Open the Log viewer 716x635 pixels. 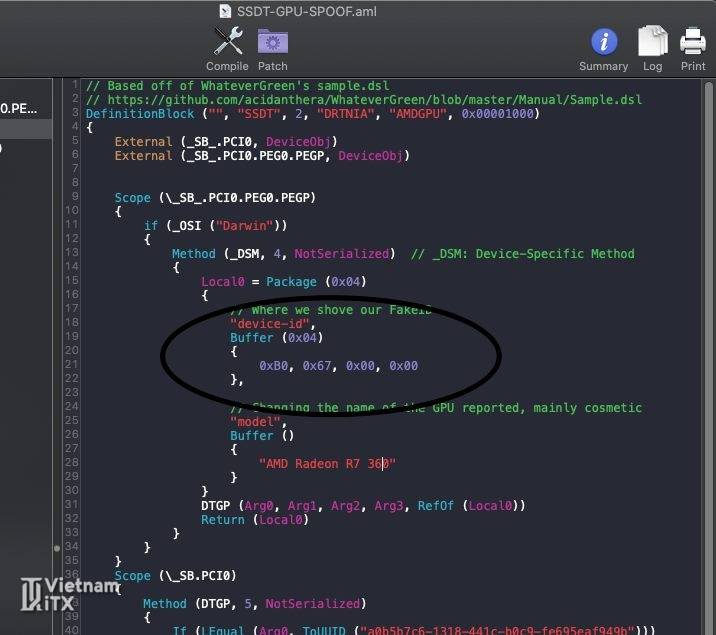[652, 41]
